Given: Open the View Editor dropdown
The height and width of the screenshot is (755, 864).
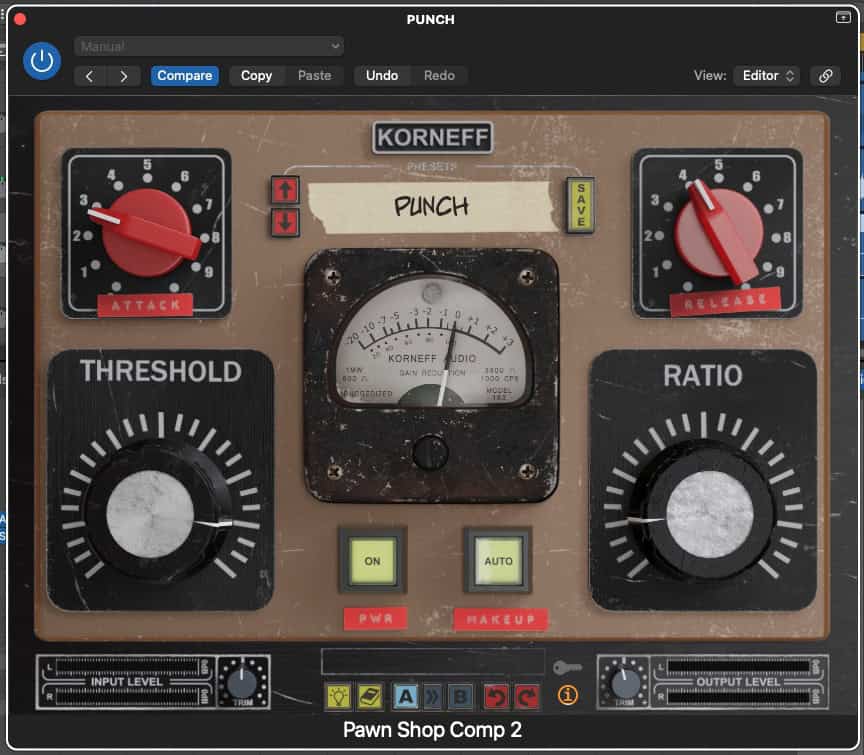Looking at the screenshot, I should pos(766,76).
